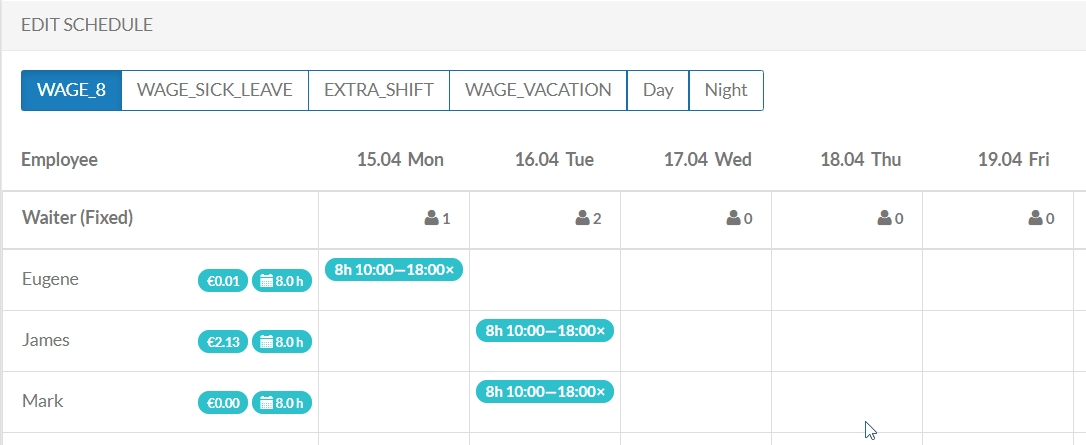The height and width of the screenshot is (445, 1086).
Task: Choose the EXTRA_SHIFT option
Action: pos(378,90)
